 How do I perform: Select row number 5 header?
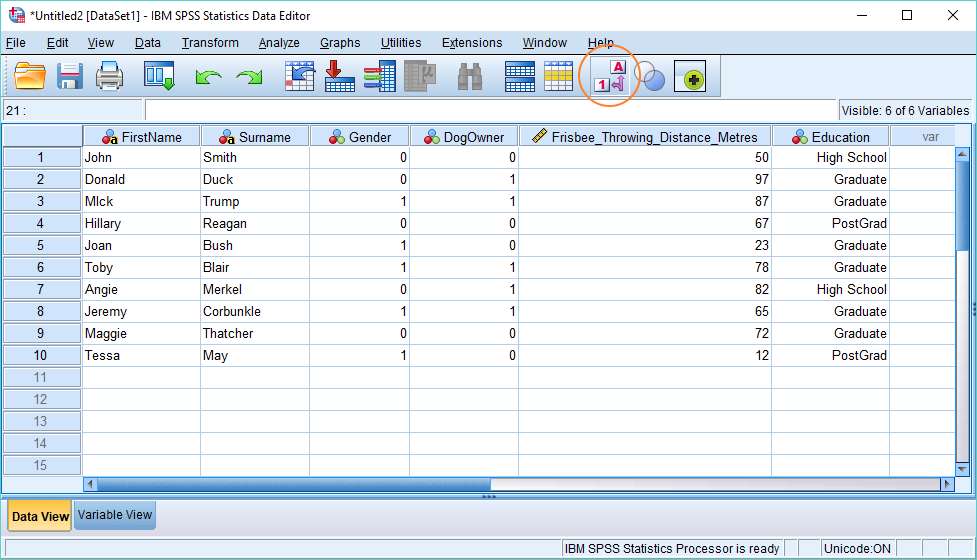coord(42,245)
